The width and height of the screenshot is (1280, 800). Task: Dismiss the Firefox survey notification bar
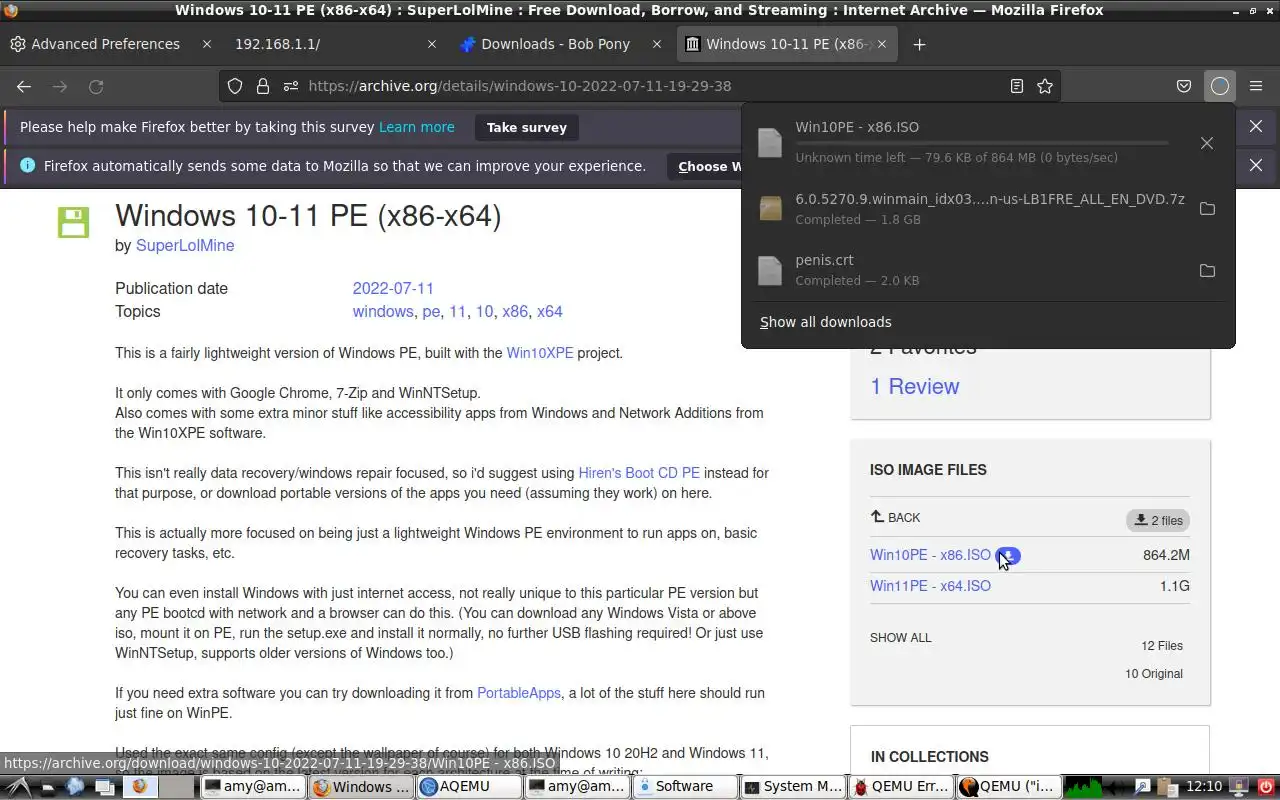1256,127
